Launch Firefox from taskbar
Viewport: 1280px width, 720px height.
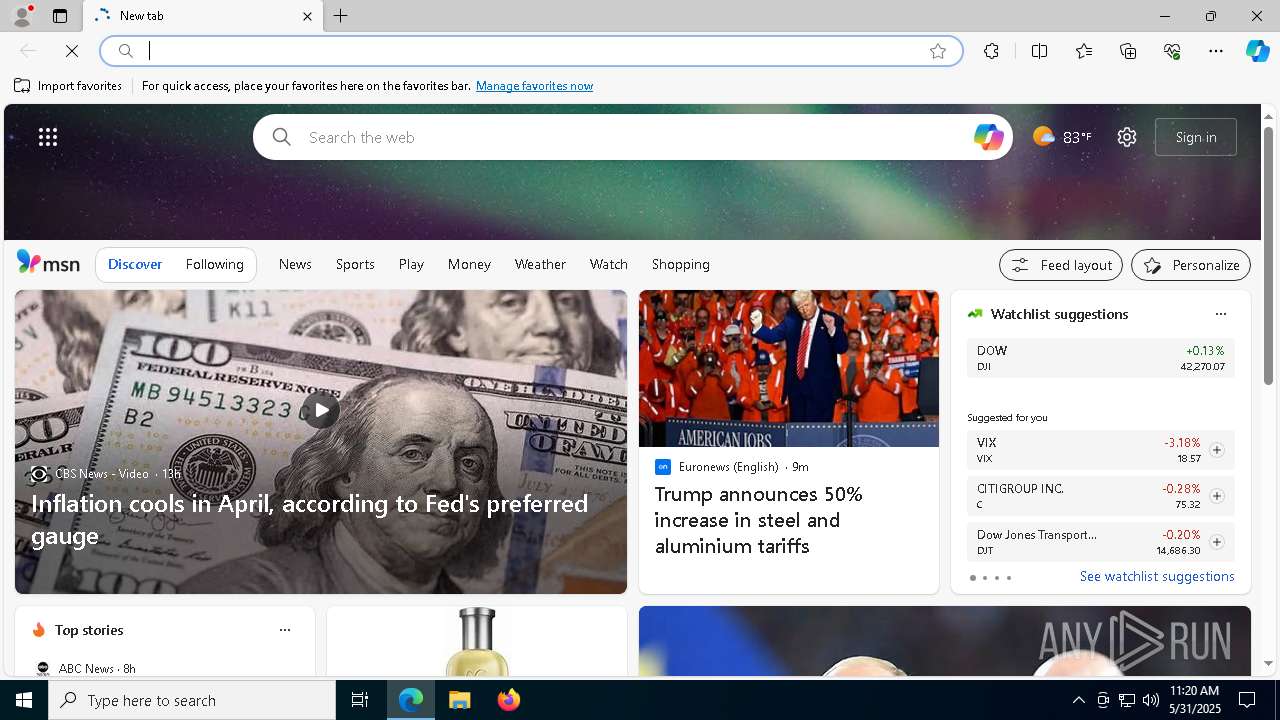click(x=509, y=700)
